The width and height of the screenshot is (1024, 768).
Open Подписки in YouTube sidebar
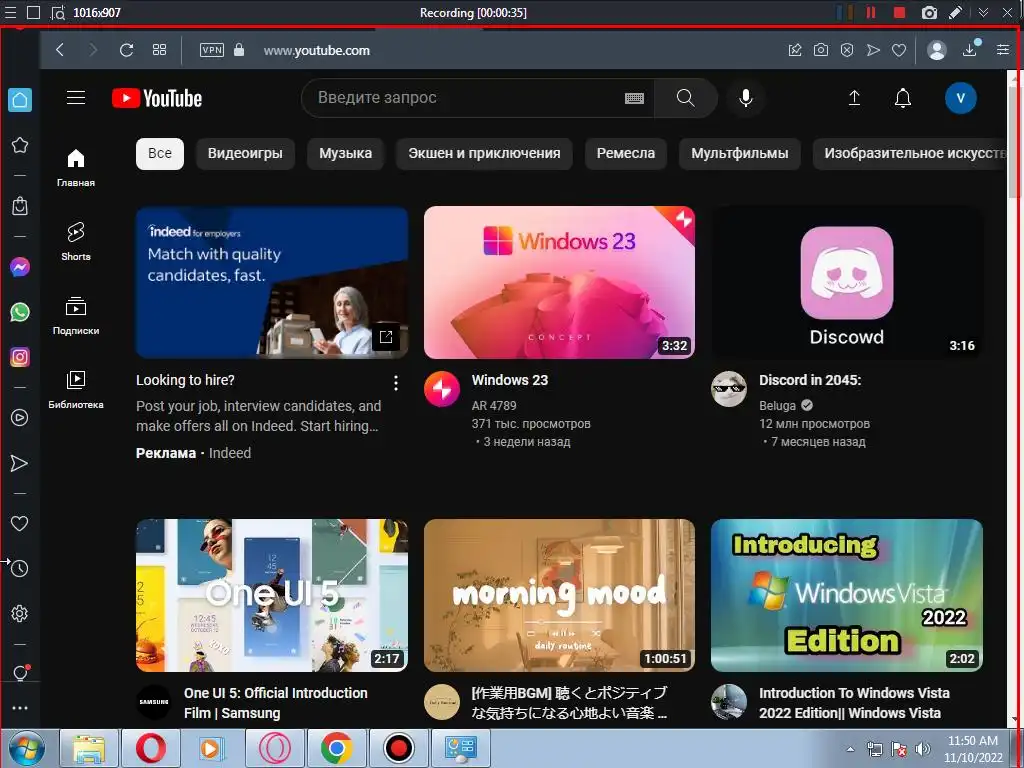76,316
